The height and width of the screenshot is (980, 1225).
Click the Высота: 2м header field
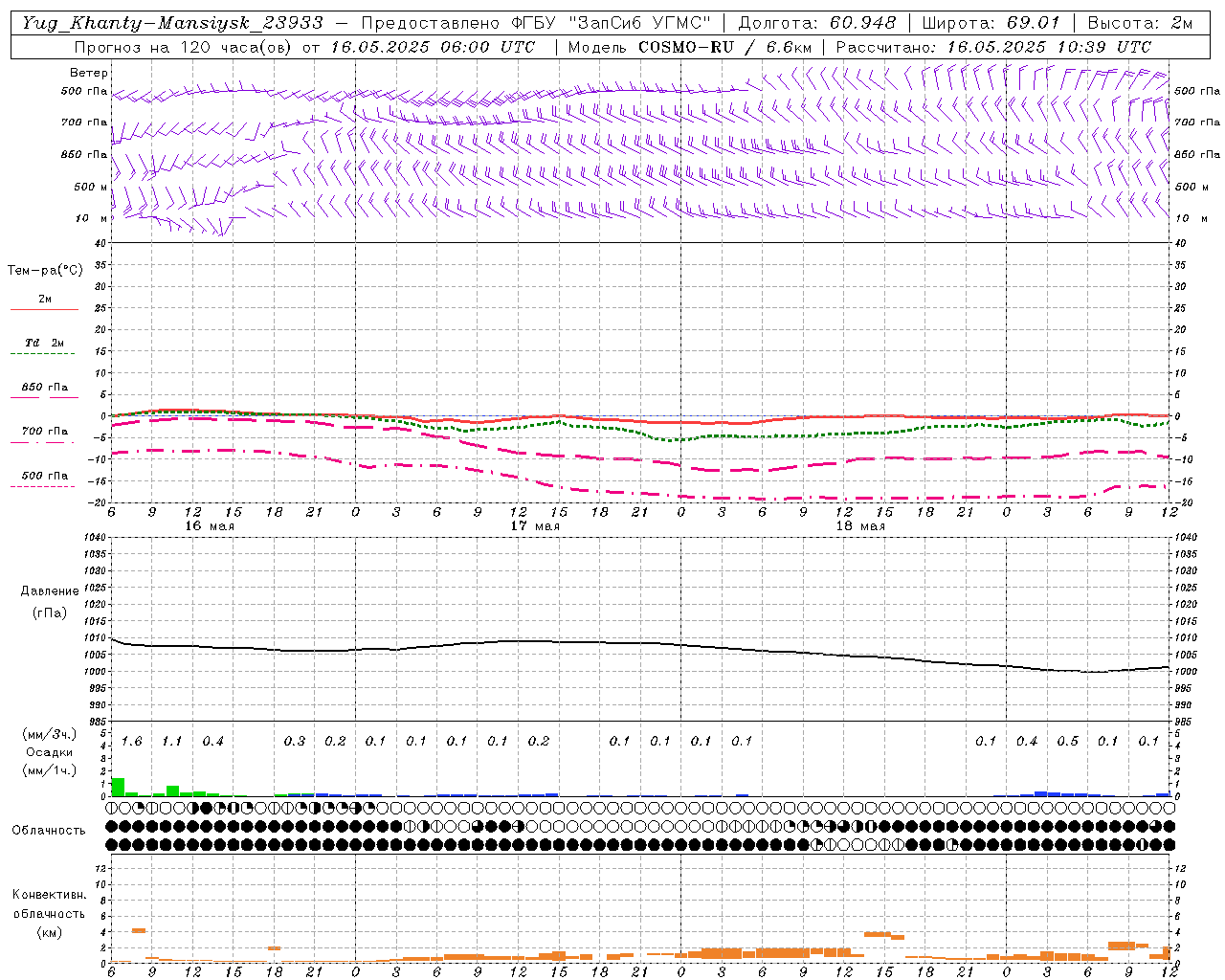point(1140,23)
